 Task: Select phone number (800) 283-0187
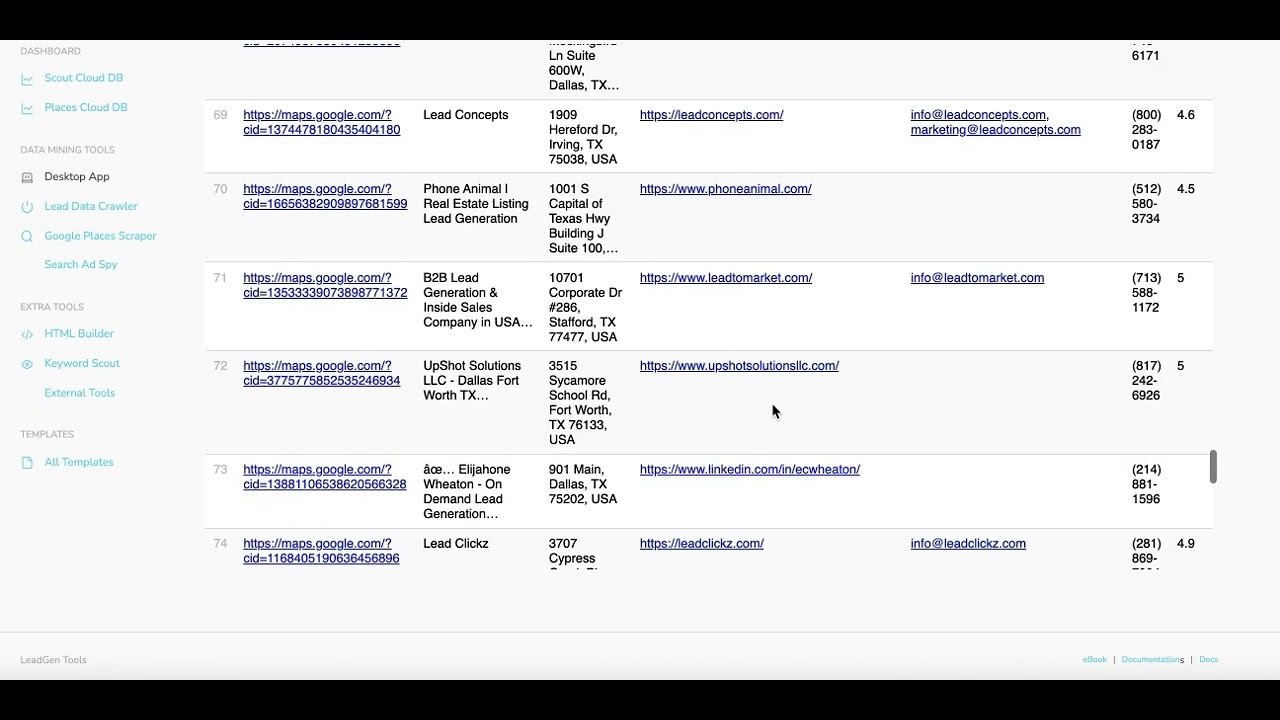[1147, 130]
